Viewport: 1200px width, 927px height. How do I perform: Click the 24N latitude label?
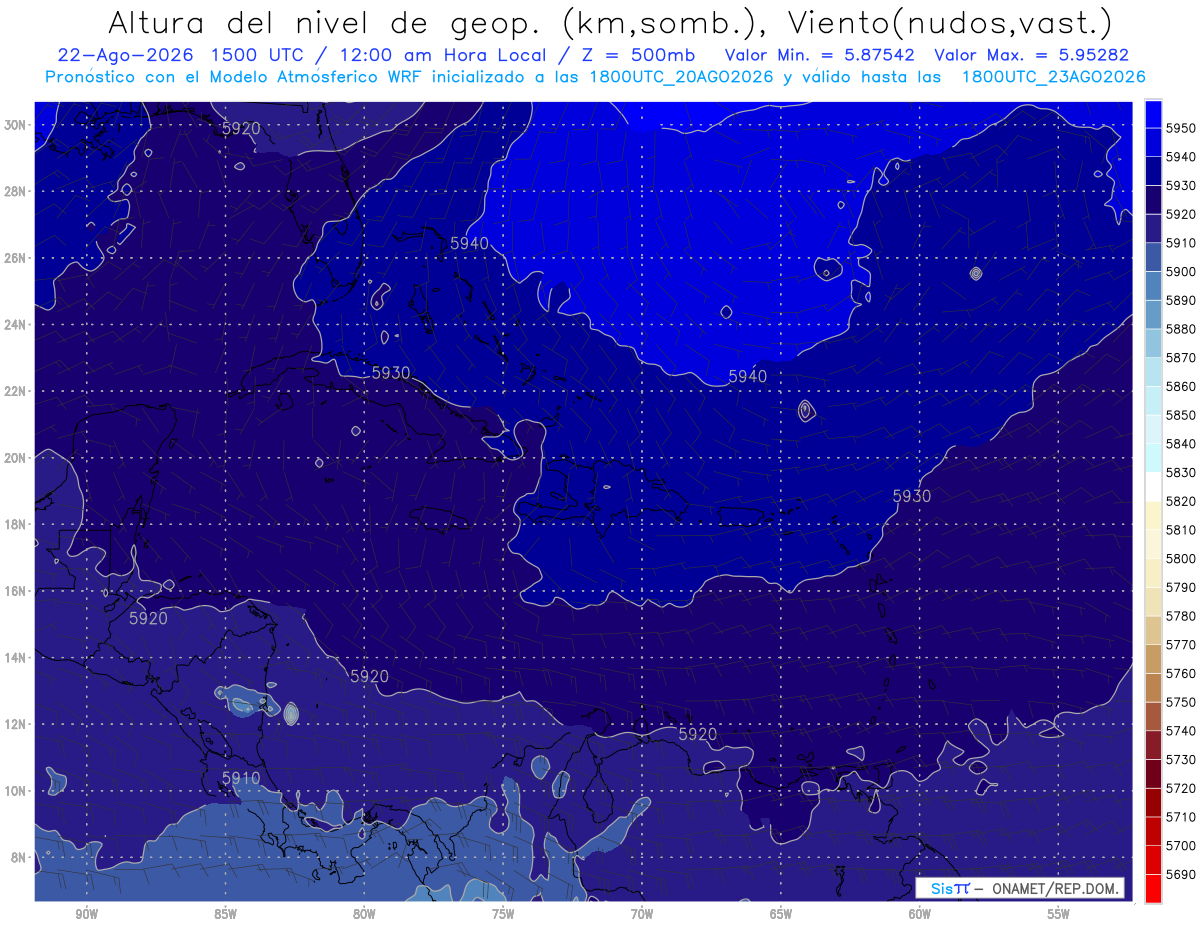17,325
